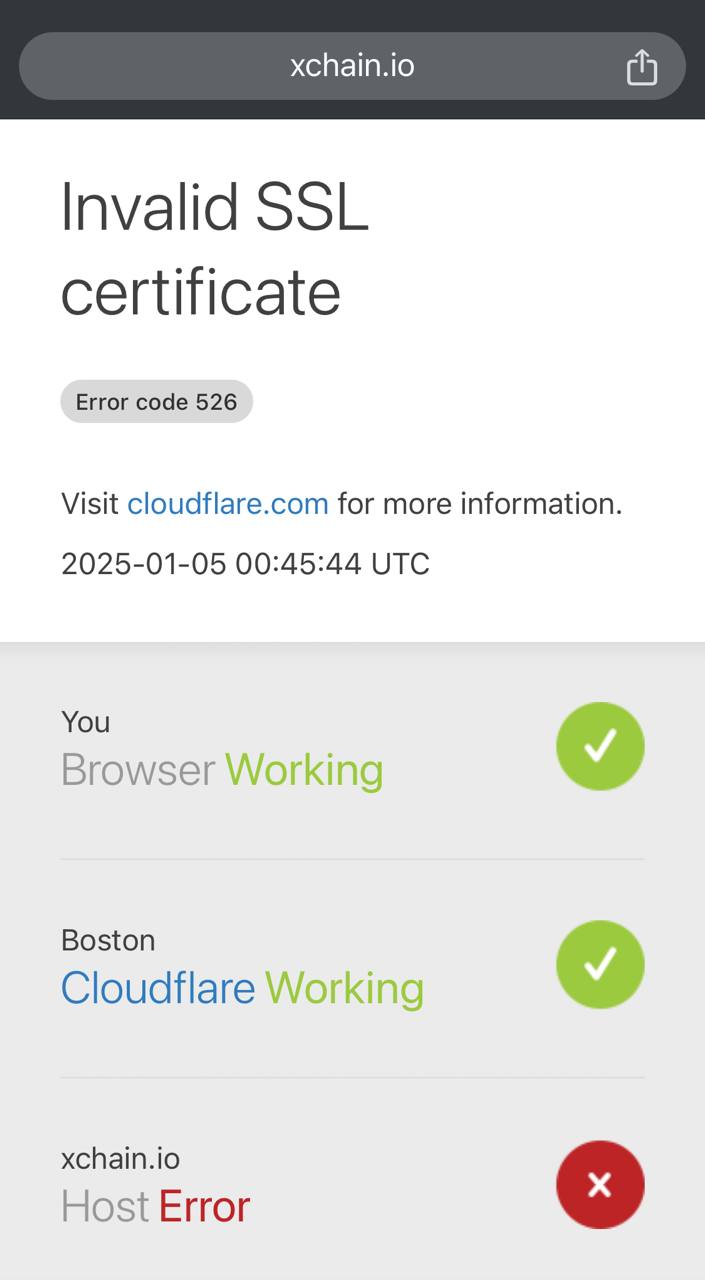The height and width of the screenshot is (1280, 705).
Task: Tap the xchain.io address bar field
Action: (352, 66)
